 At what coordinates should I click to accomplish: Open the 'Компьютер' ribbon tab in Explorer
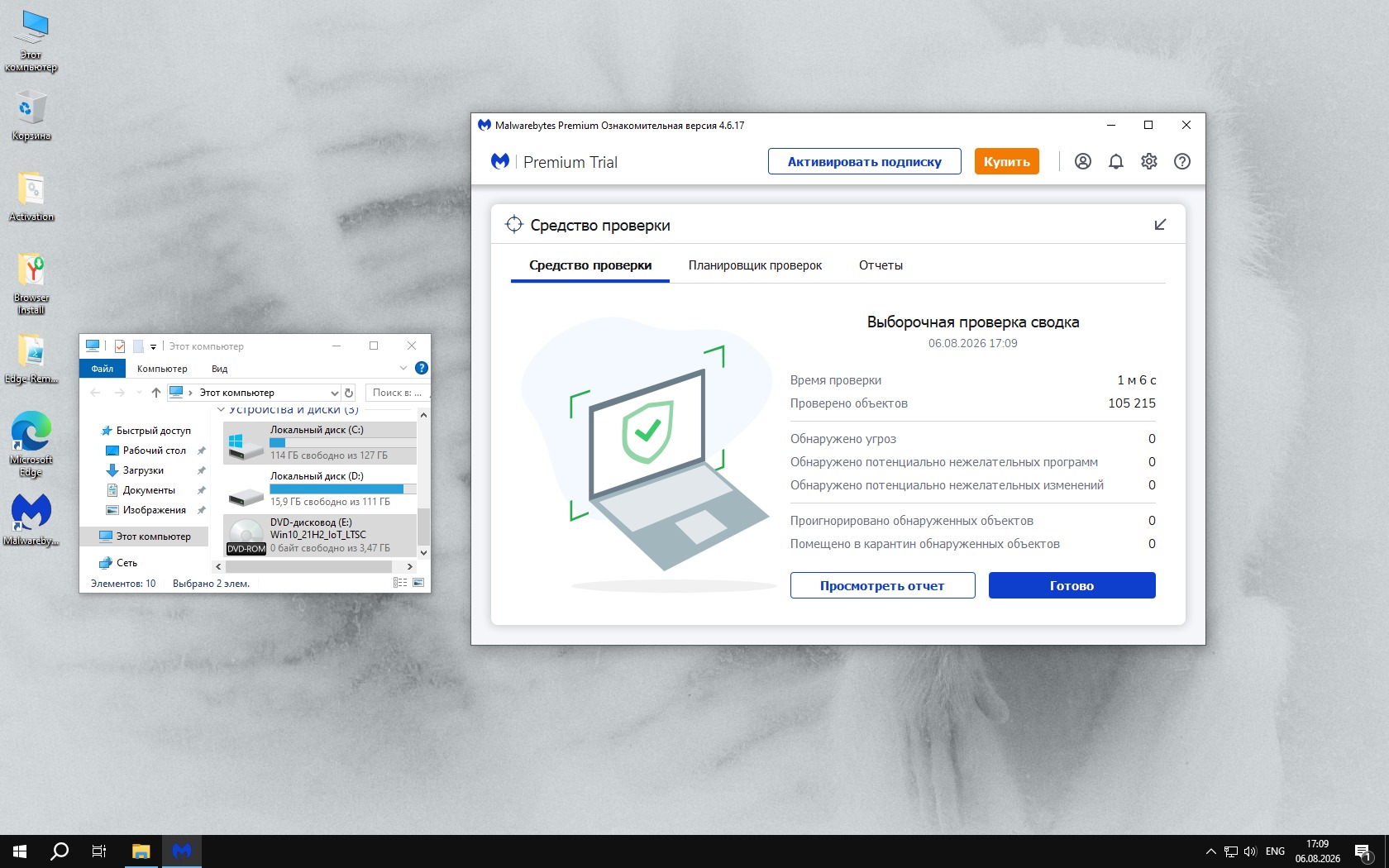[x=162, y=369]
